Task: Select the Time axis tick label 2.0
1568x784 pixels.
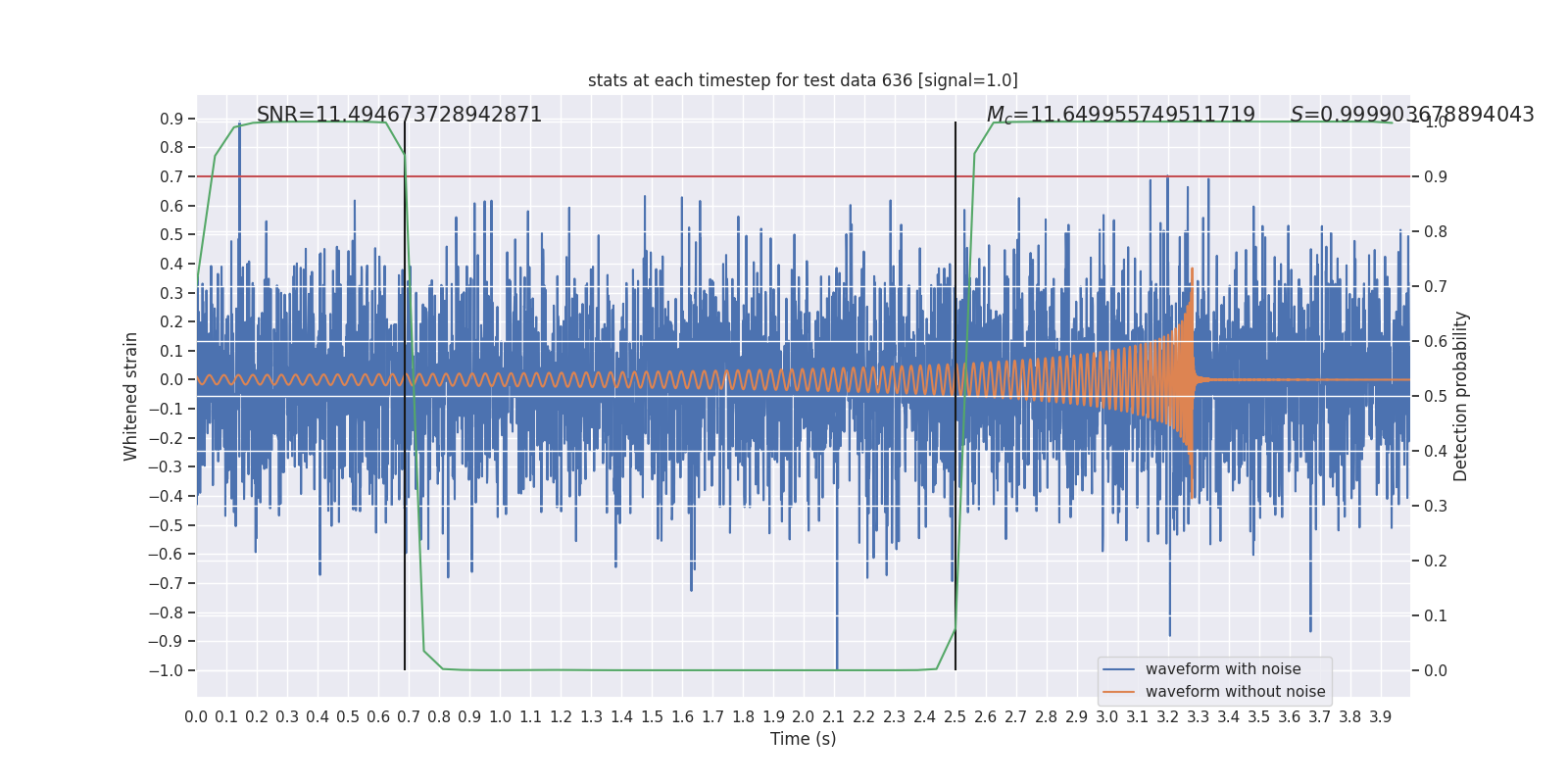Action: [804, 717]
